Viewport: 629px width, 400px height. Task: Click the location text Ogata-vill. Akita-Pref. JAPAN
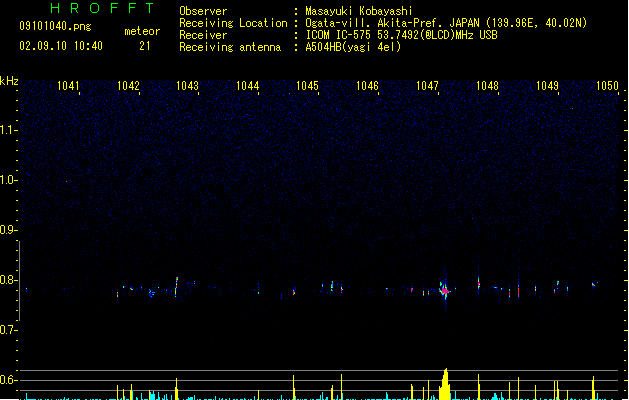392,23
